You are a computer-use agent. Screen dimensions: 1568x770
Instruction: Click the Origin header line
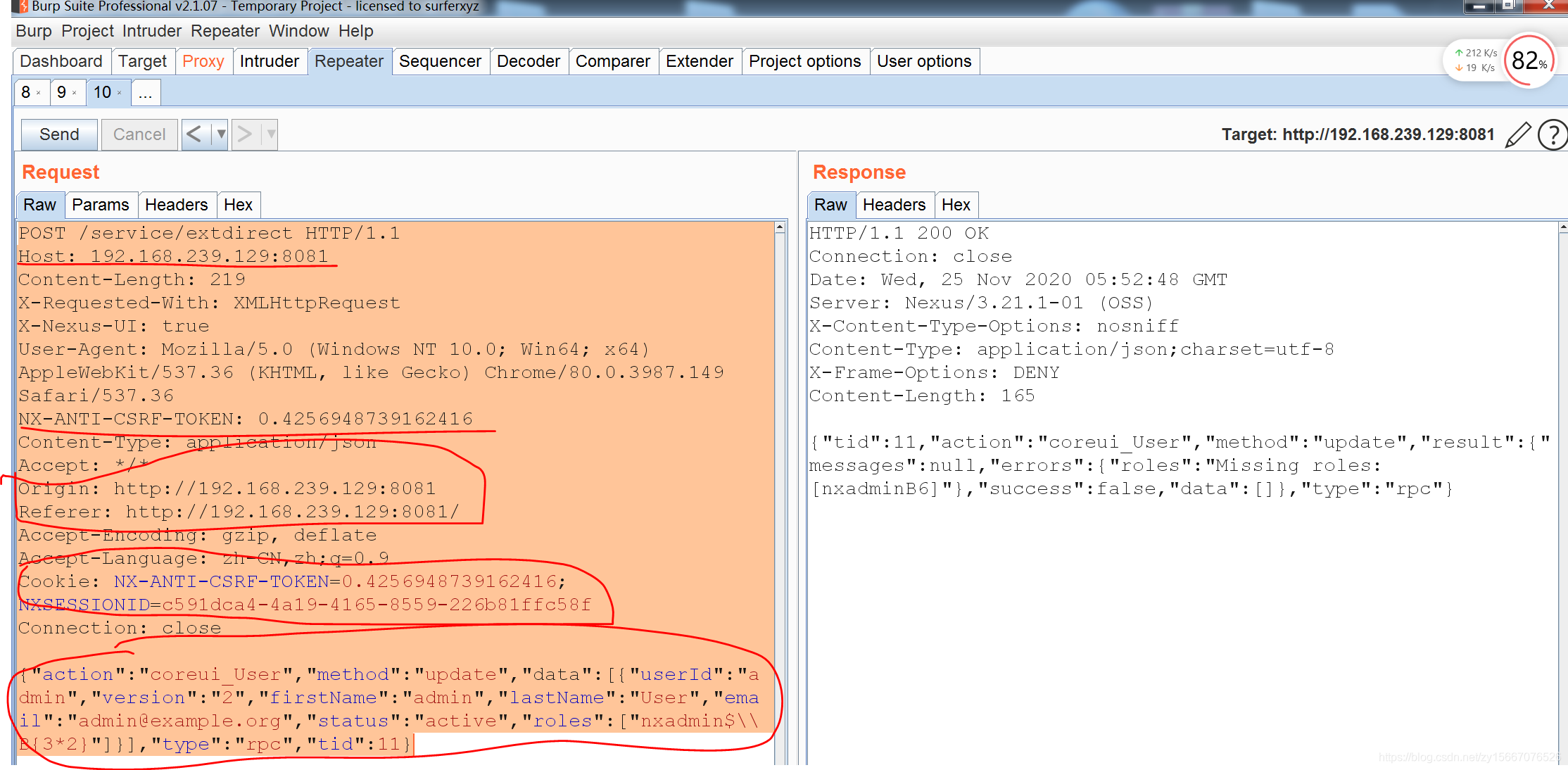pyautogui.click(x=227, y=488)
